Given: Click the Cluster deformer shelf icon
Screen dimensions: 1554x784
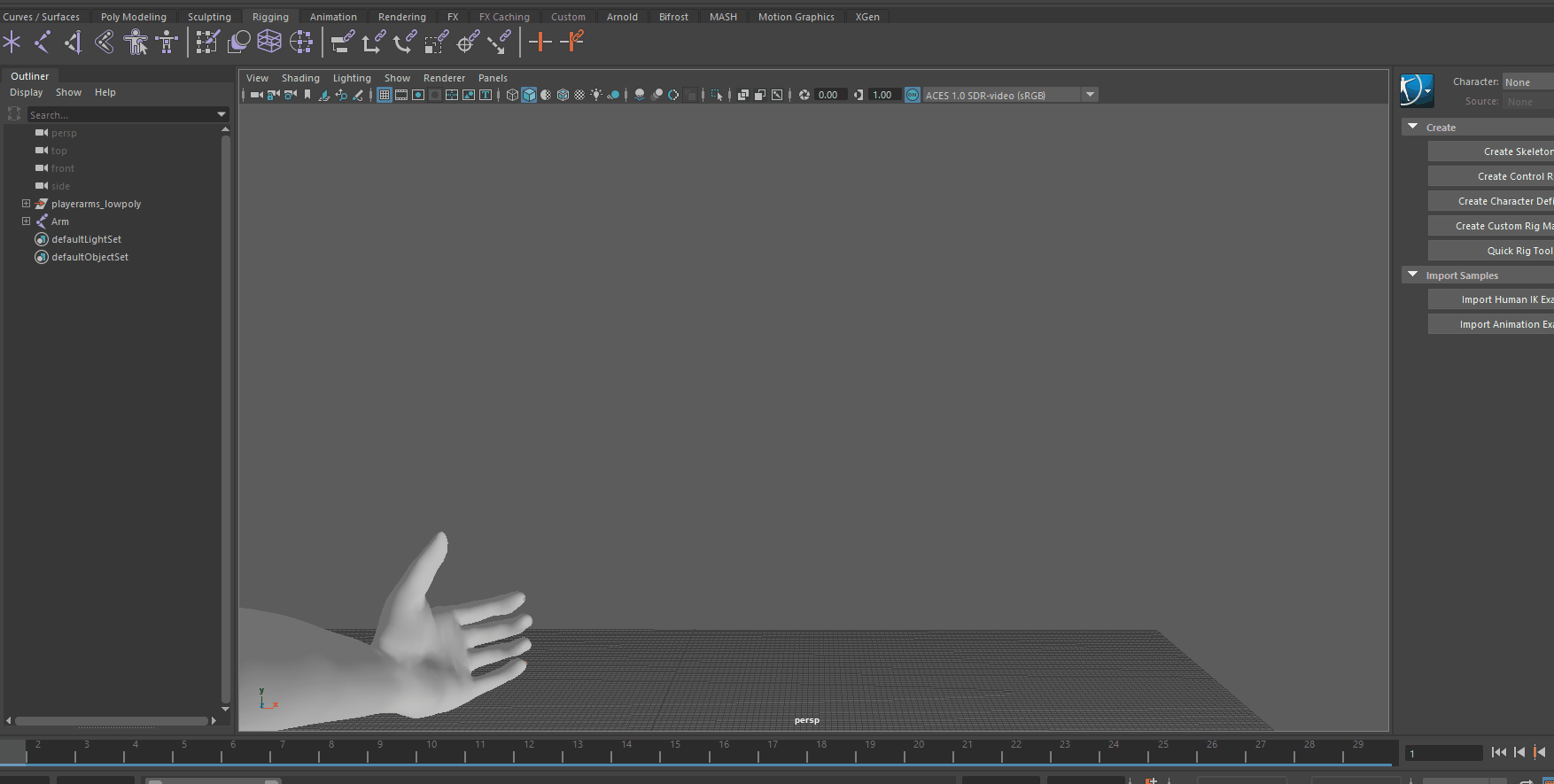Looking at the screenshot, I should (x=301, y=42).
